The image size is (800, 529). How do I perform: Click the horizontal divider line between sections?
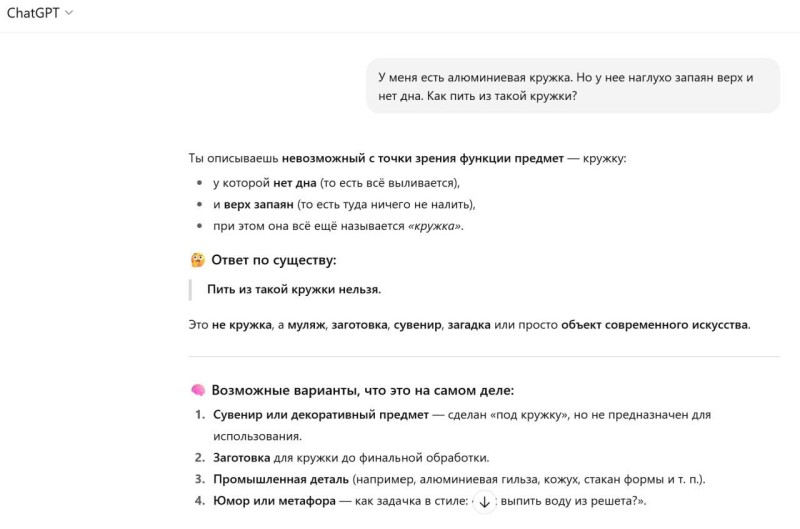484,357
